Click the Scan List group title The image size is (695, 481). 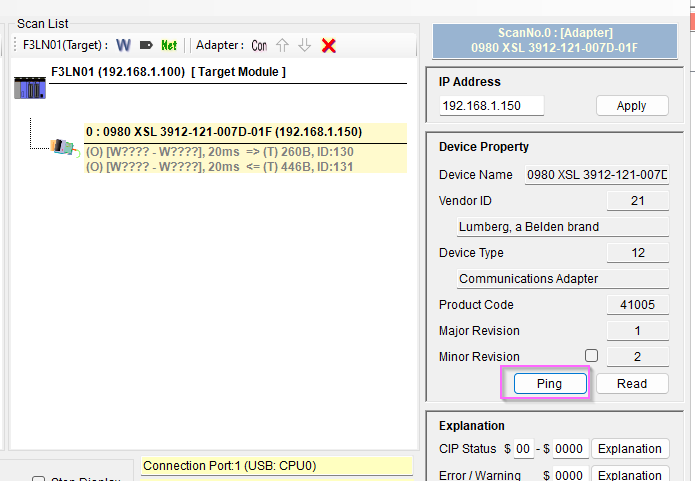click(43, 23)
